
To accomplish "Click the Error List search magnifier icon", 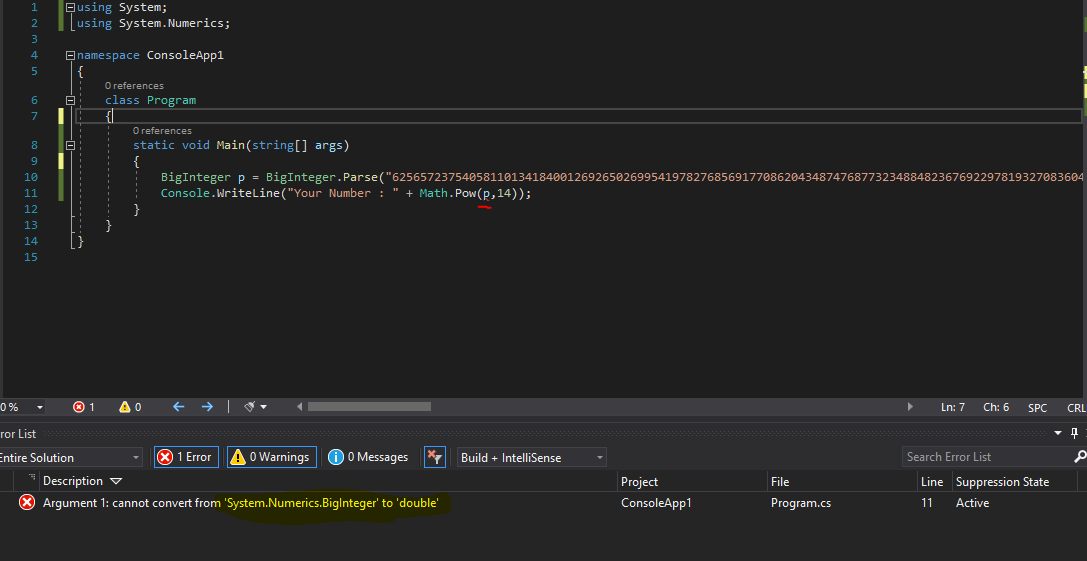I will coord(1080,457).
